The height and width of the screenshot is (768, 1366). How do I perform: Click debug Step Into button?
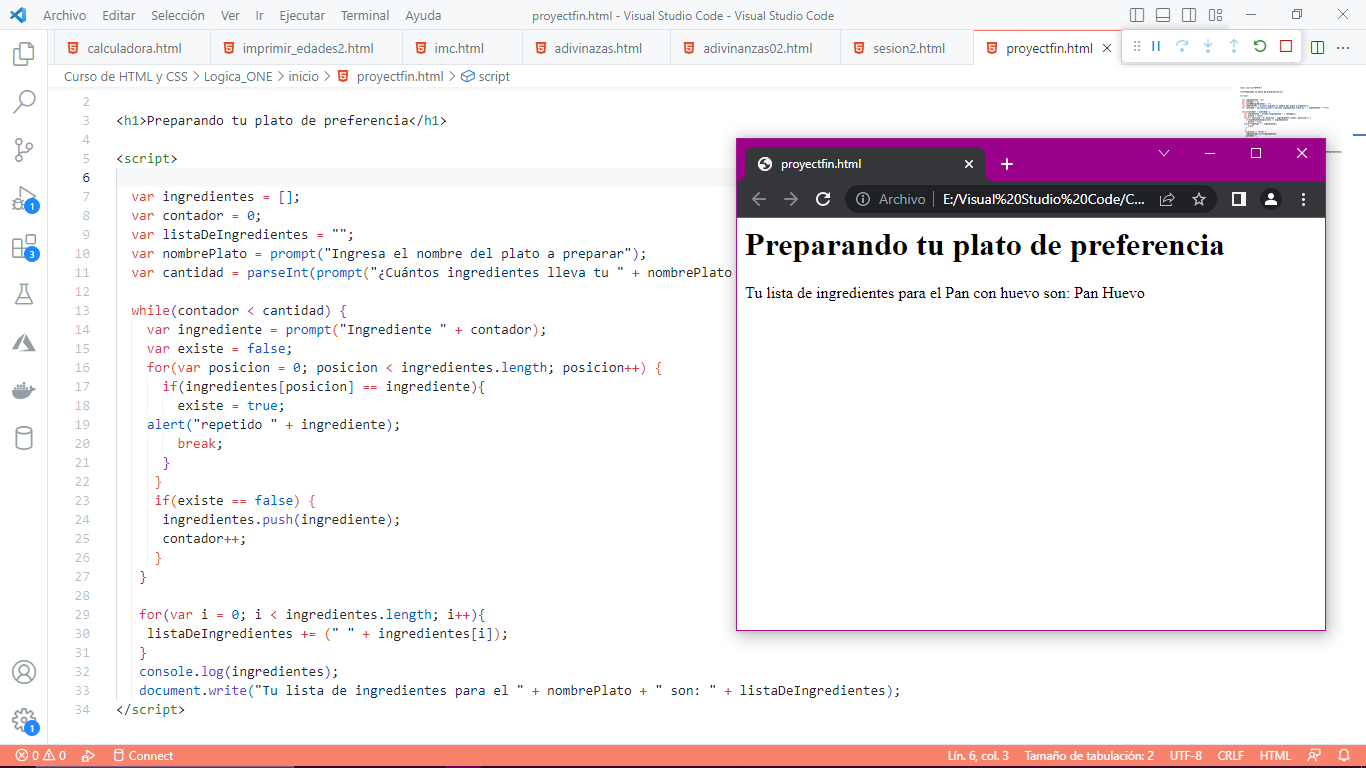pos(1208,46)
